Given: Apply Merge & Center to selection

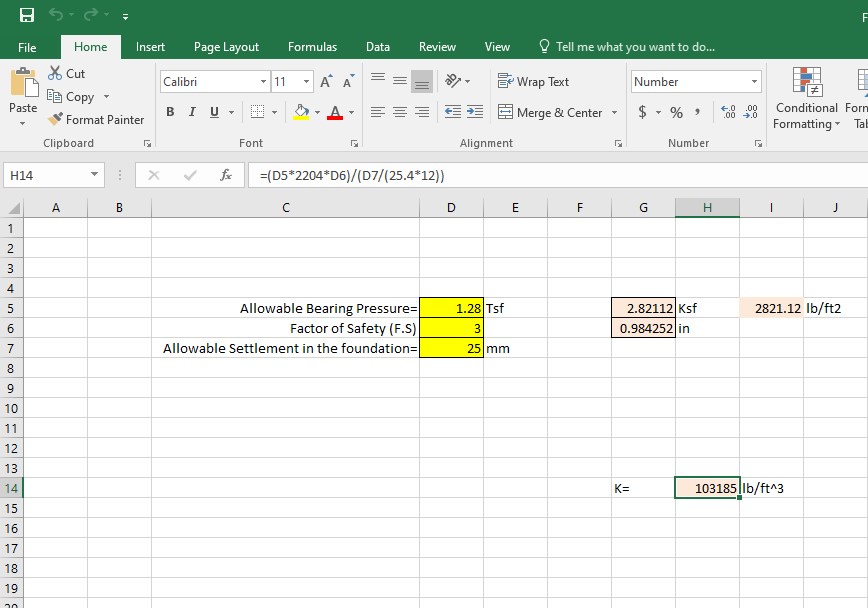Looking at the screenshot, I should (550, 113).
